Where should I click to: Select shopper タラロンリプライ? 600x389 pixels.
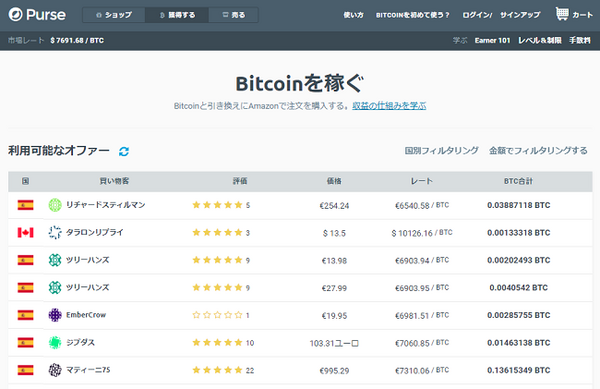[x=95, y=233]
